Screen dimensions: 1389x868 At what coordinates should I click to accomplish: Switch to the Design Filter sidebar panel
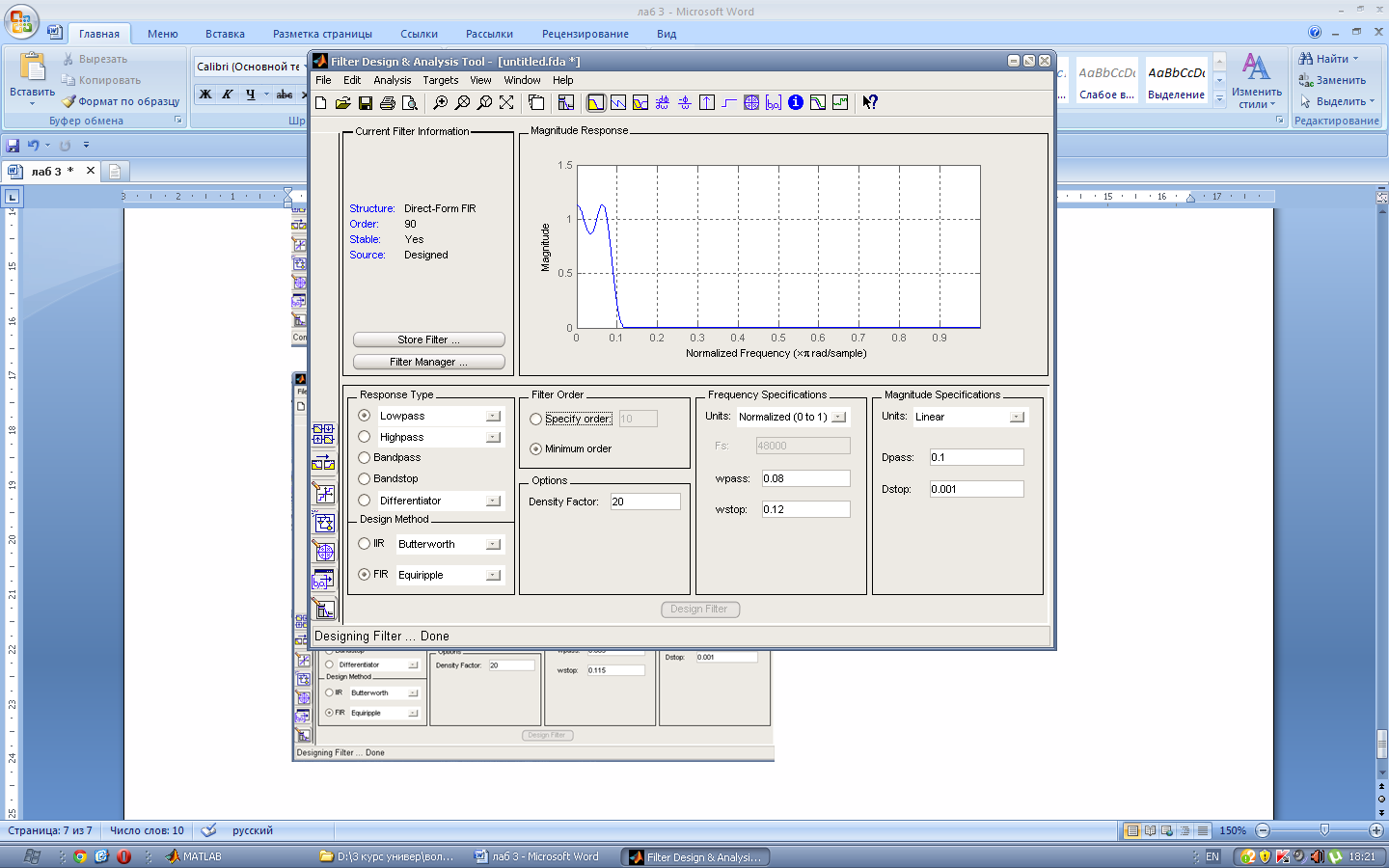[323, 610]
